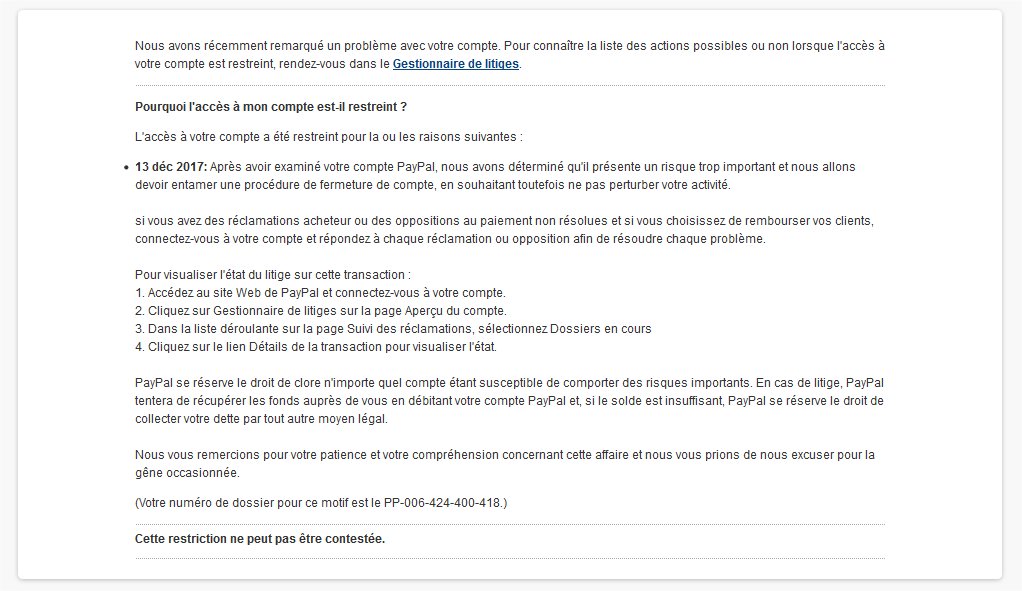Viewport: 1022px width, 591px height.
Task: Click the dotted separator below the intro paragraph
Action: pos(510,86)
